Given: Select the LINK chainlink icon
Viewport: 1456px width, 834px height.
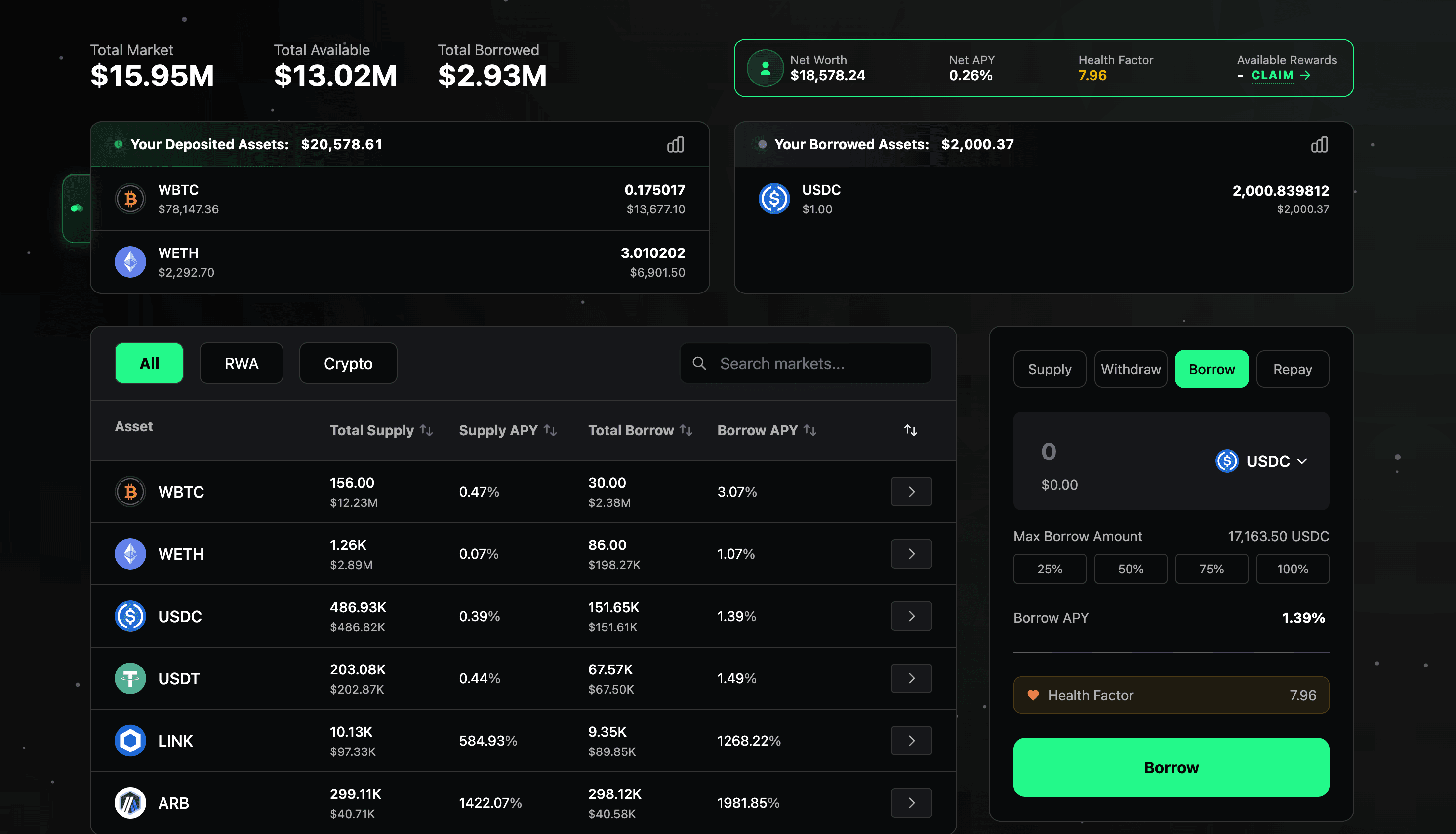Looking at the screenshot, I should [130, 741].
